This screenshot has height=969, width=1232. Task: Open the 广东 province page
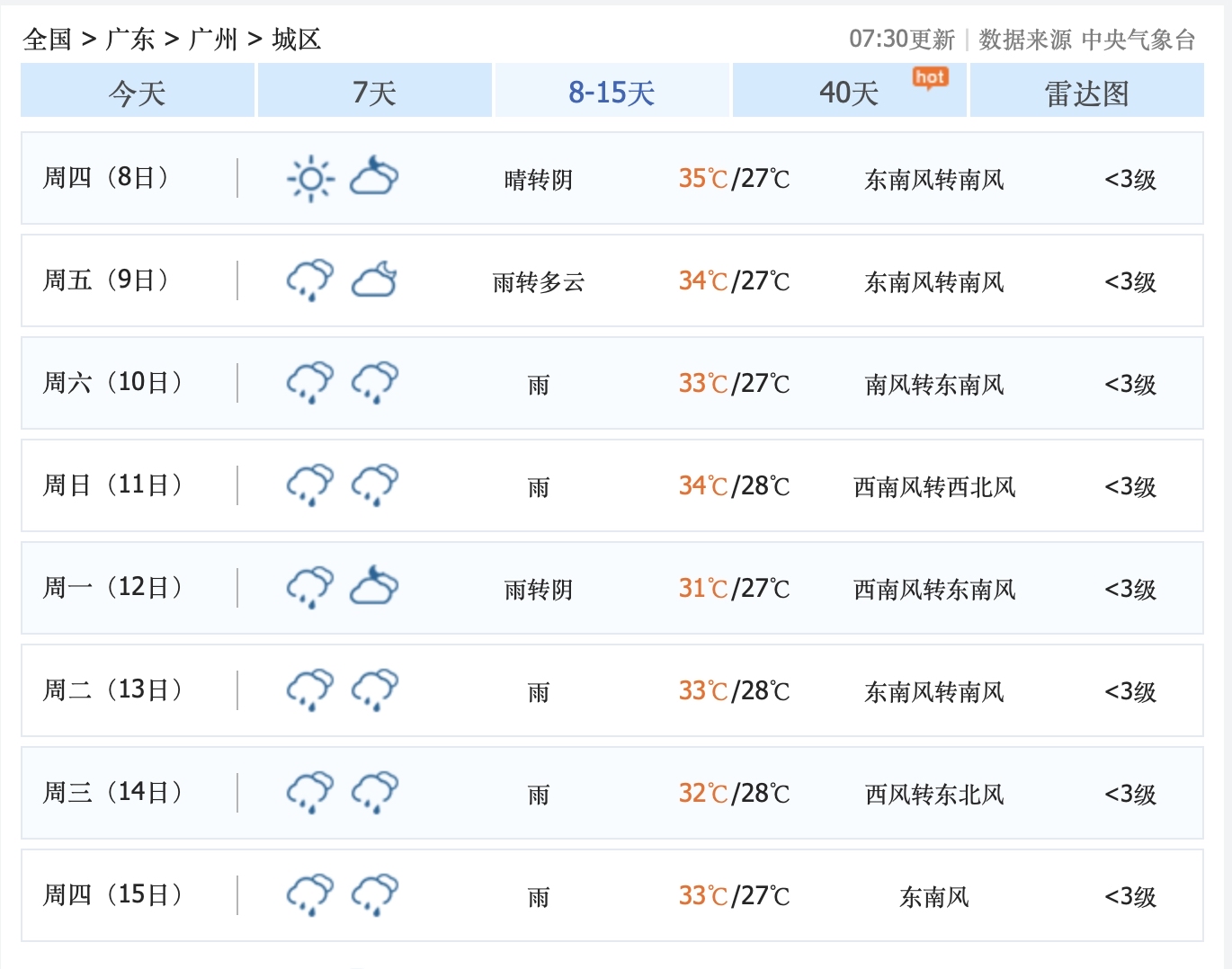pos(129,39)
